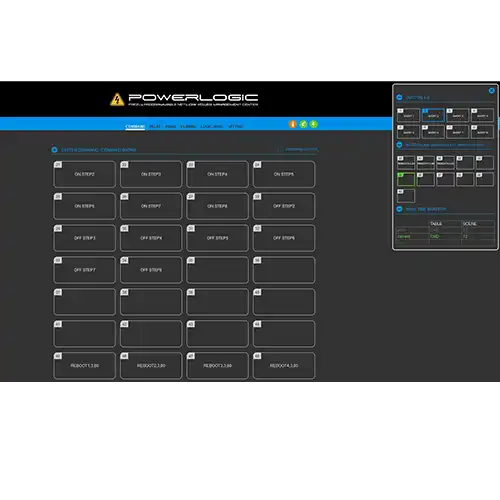Click the orange info icon in header
500x500 pixels.
[293, 124]
